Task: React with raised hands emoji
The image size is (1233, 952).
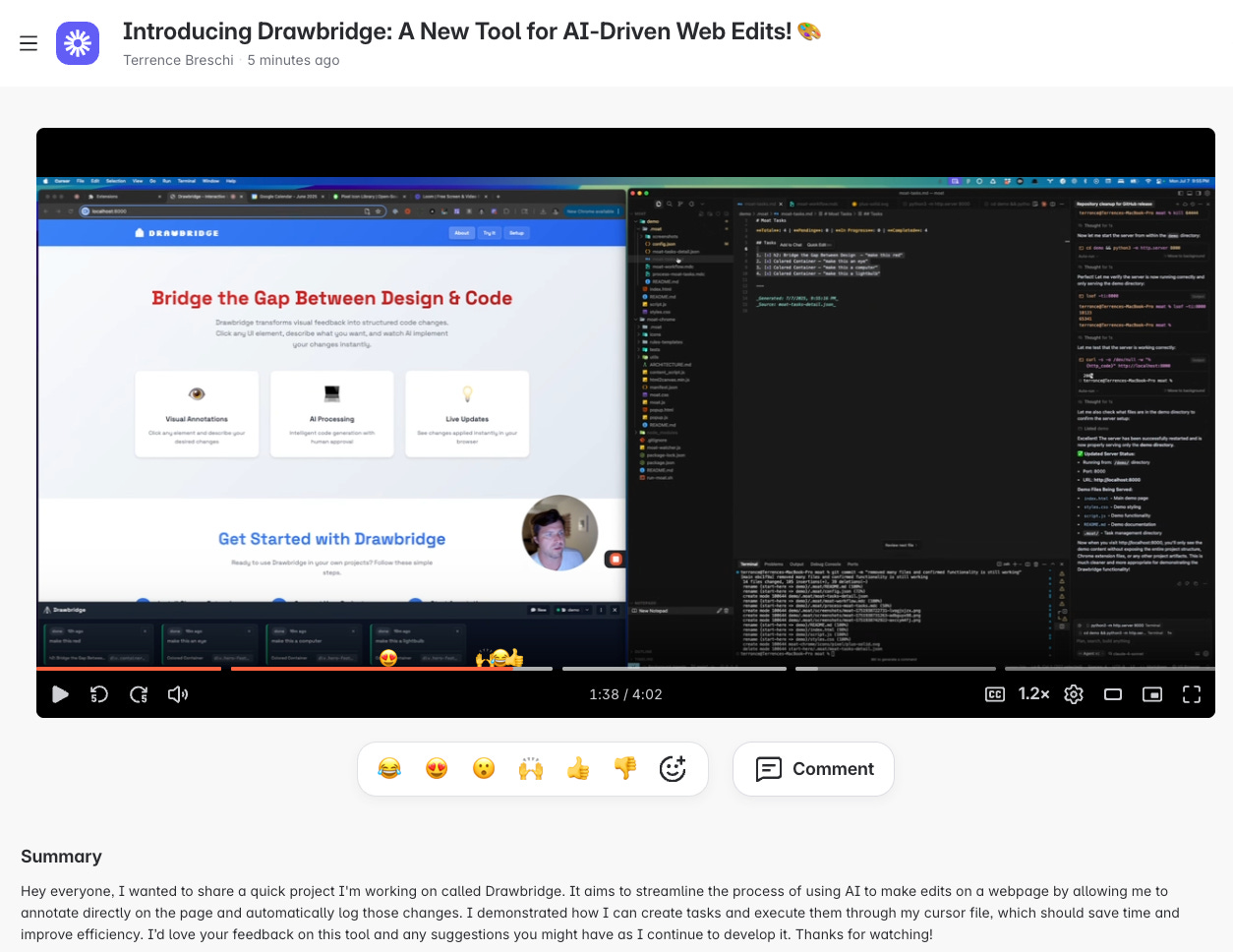Action: (x=531, y=769)
